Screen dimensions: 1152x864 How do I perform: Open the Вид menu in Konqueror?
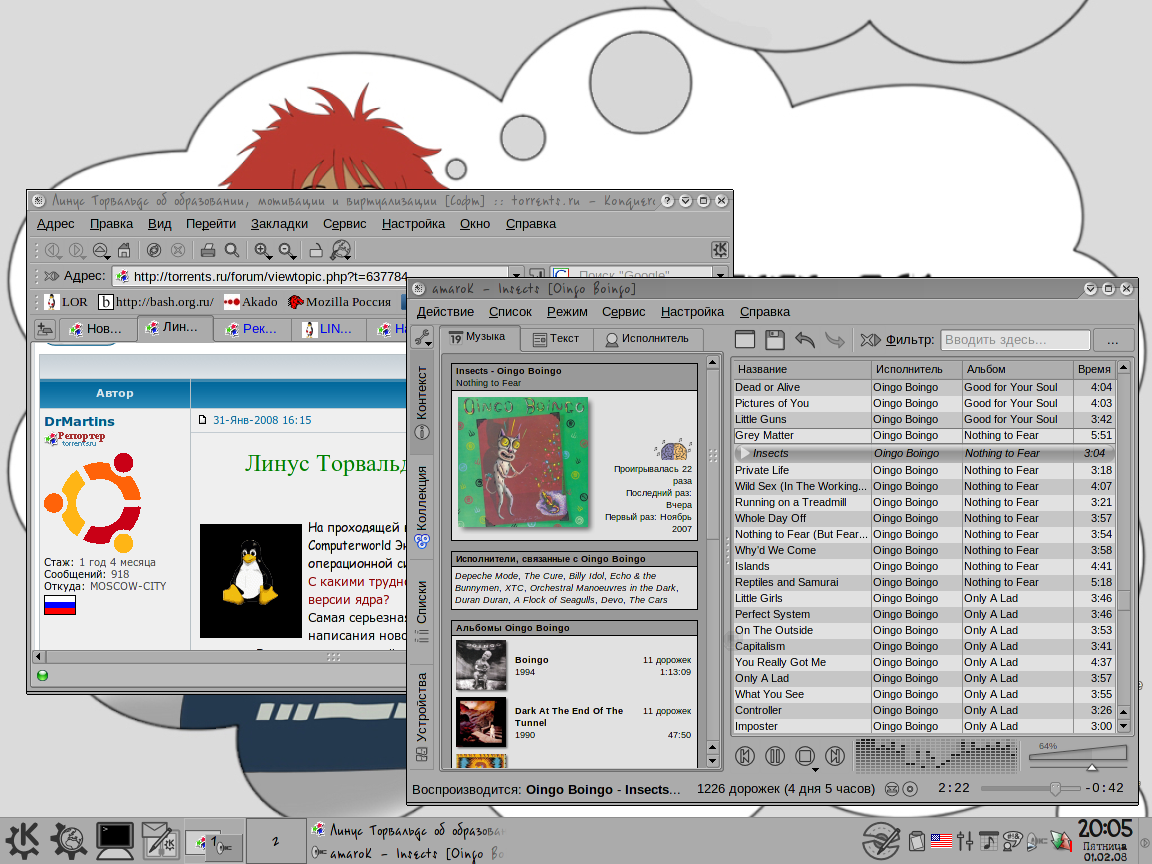pyautogui.click(x=159, y=224)
